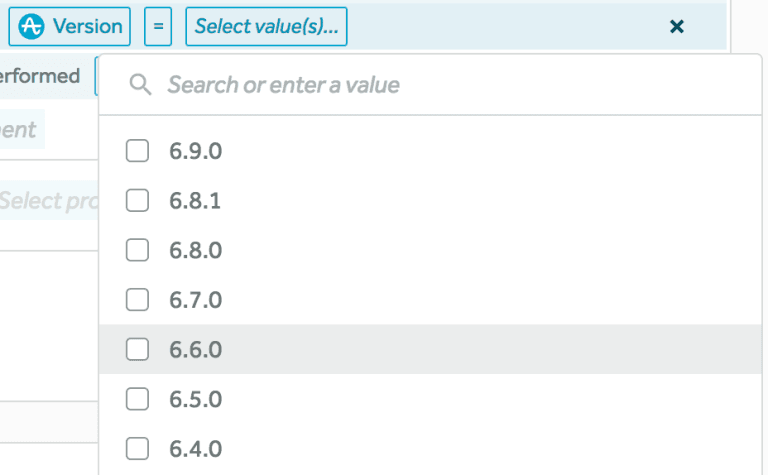Open the Version property dropdown
This screenshot has width=768, height=475.
point(70,27)
